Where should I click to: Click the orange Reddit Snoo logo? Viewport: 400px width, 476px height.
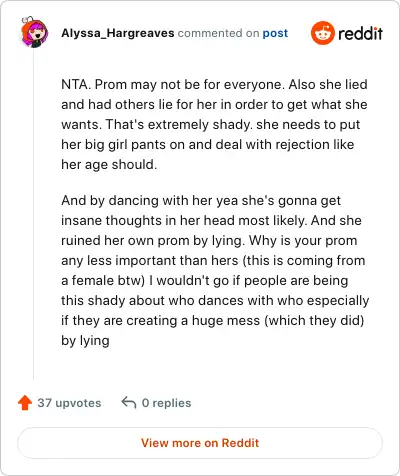[322, 33]
